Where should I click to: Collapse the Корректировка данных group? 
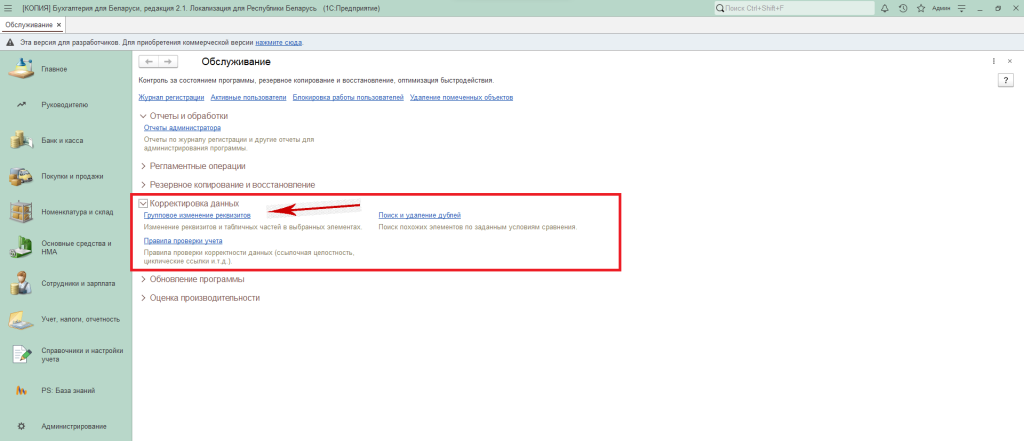coord(143,203)
